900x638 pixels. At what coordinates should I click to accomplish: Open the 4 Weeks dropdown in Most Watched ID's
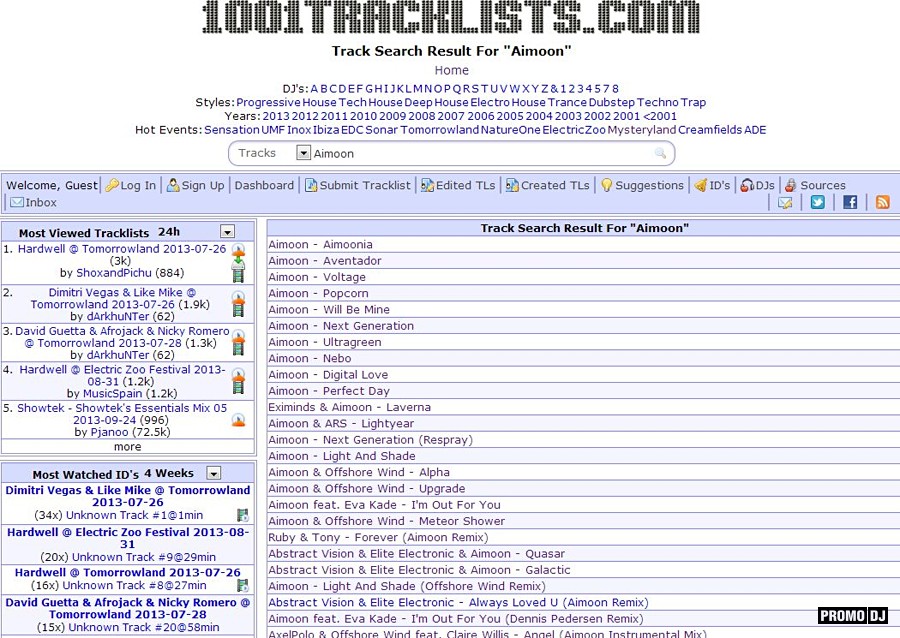(214, 473)
